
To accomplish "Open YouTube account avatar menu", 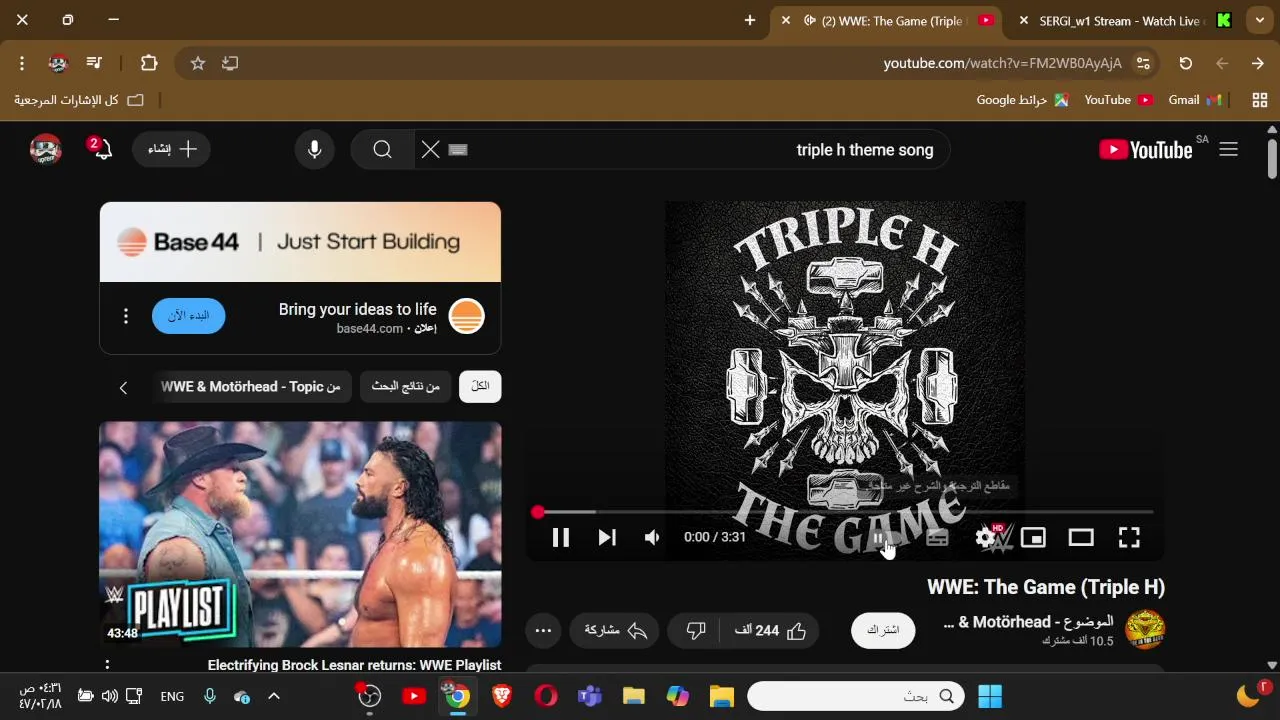I will (x=45, y=149).
